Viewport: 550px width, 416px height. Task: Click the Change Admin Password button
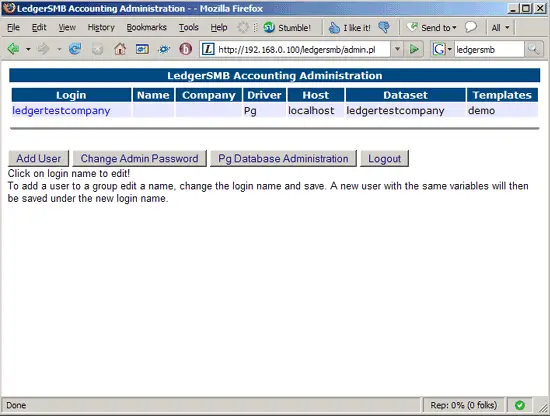pyautogui.click(x=139, y=159)
